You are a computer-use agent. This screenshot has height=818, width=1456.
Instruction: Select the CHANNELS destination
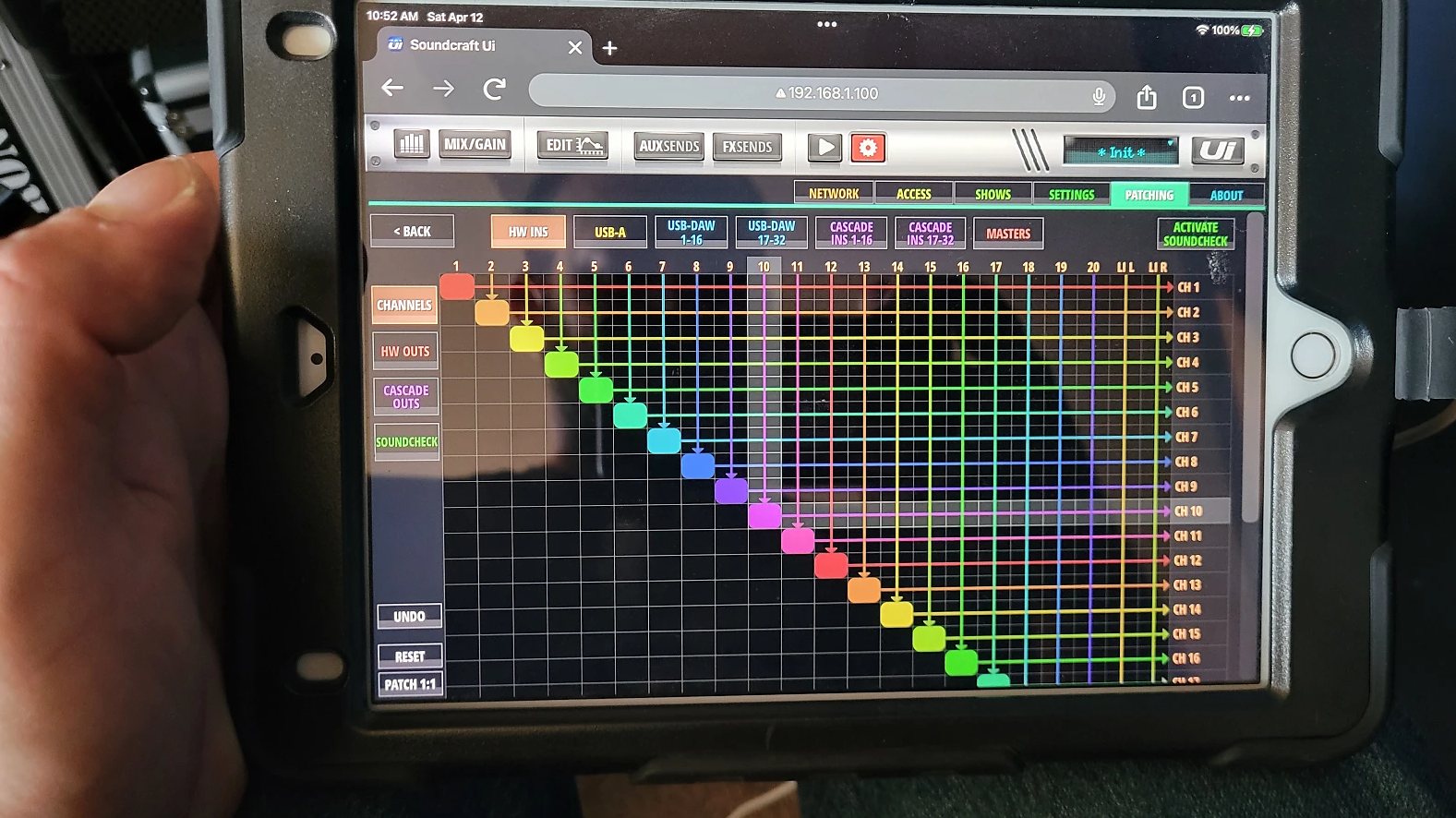pos(404,305)
